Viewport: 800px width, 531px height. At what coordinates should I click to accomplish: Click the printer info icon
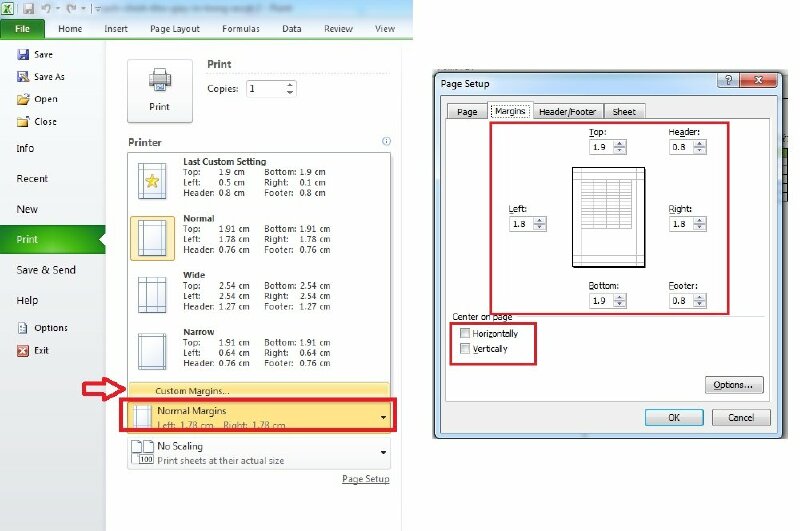tap(386, 141)
